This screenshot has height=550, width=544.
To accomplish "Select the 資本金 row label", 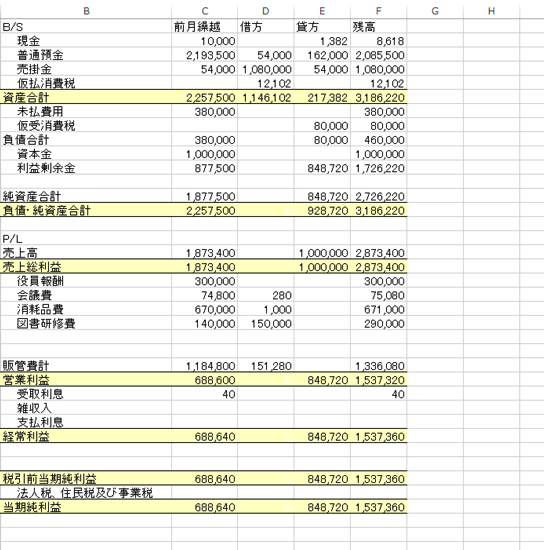I will tap(86, 154).
